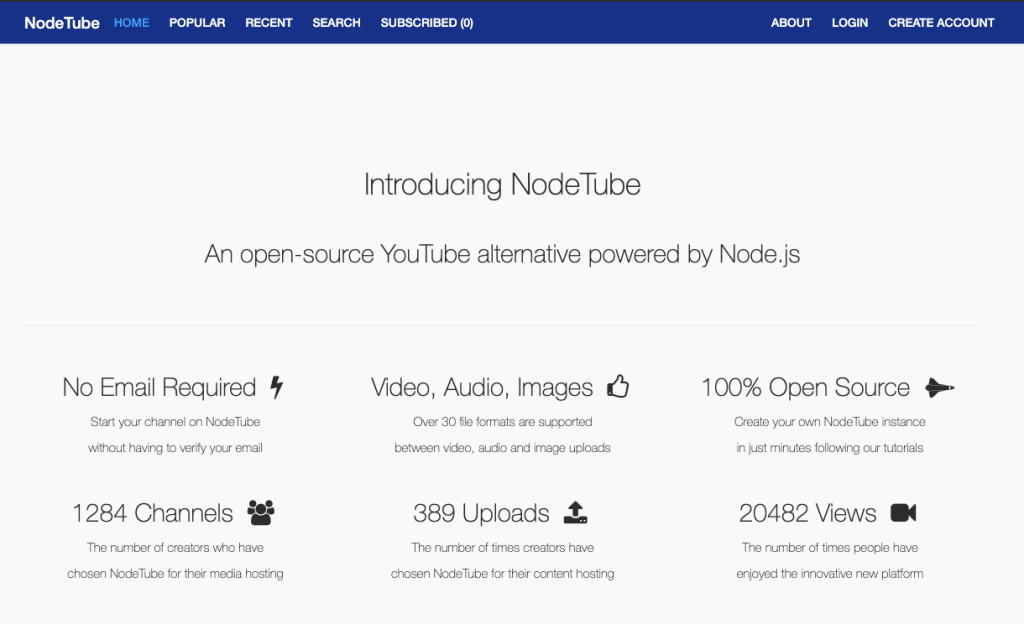This screenshot has width=1024, height=624.
Task: Open SUBSCRIBED (0) from the navigation bar
Action: [427, 22]
